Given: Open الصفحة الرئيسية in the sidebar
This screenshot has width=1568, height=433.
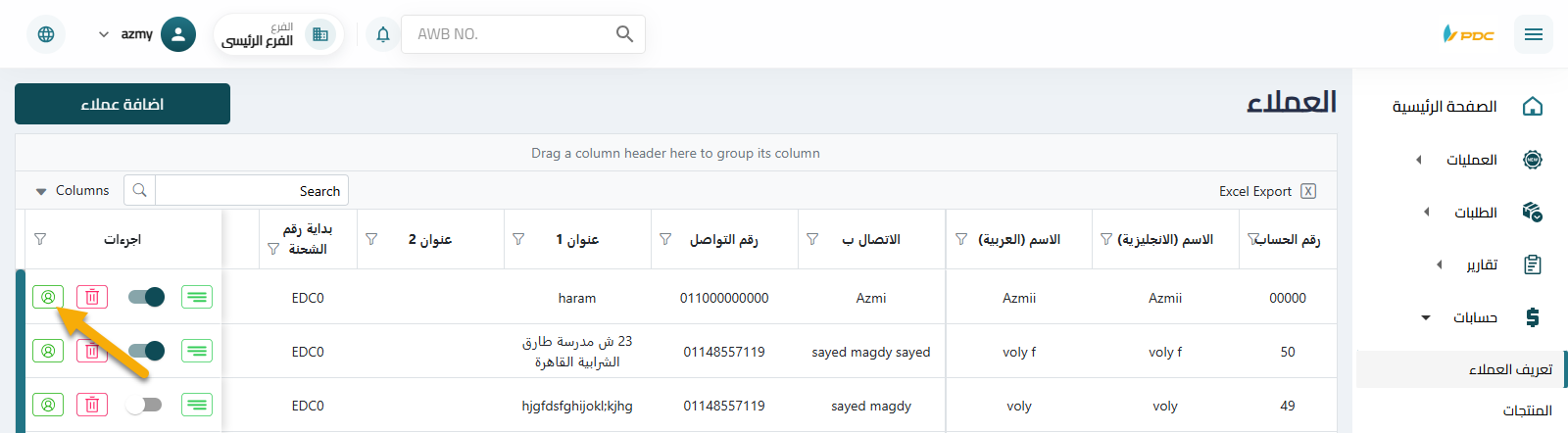Looking at the screenshot, I should point(1445,106).
